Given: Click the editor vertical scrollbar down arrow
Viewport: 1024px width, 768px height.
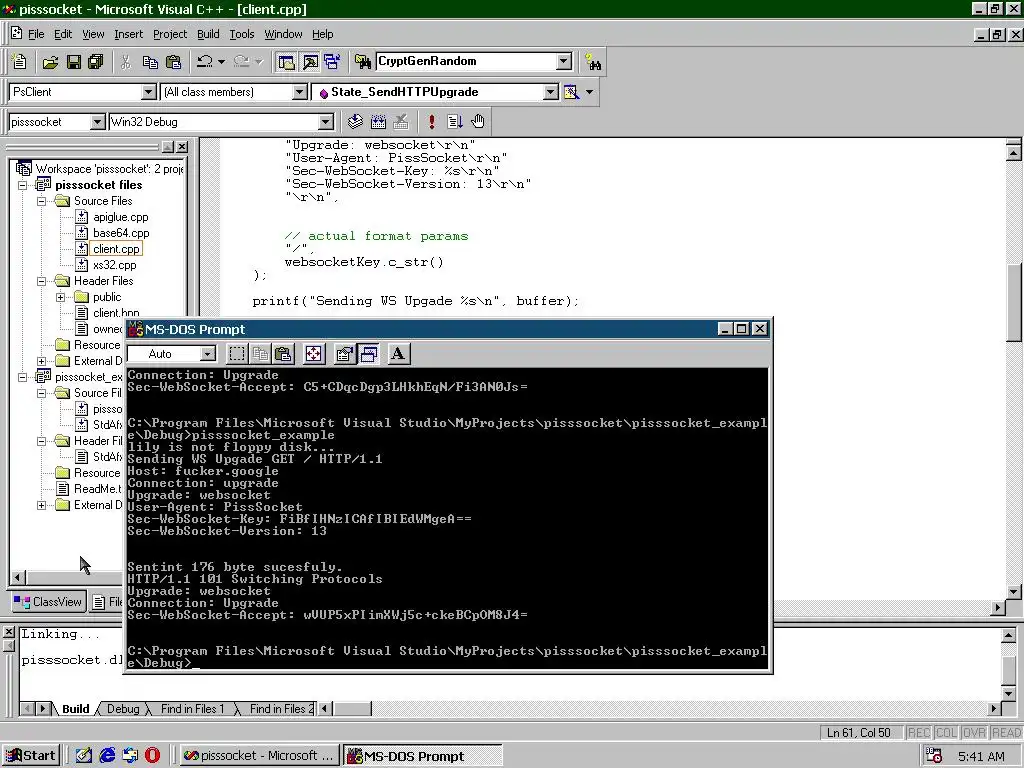Looking at the screenshot, I should 1014,593.
